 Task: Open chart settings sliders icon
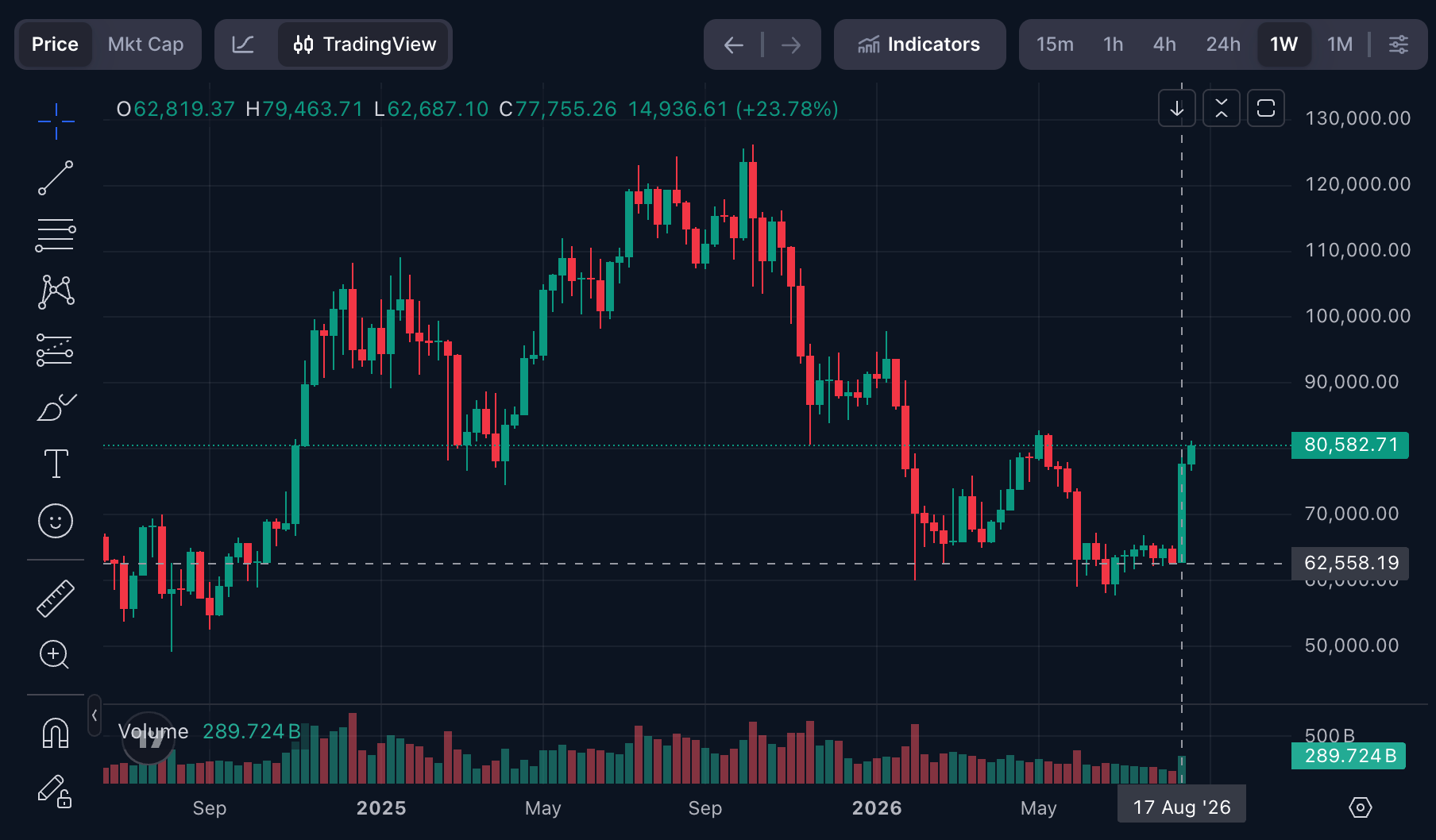(x=1399, y=44)
